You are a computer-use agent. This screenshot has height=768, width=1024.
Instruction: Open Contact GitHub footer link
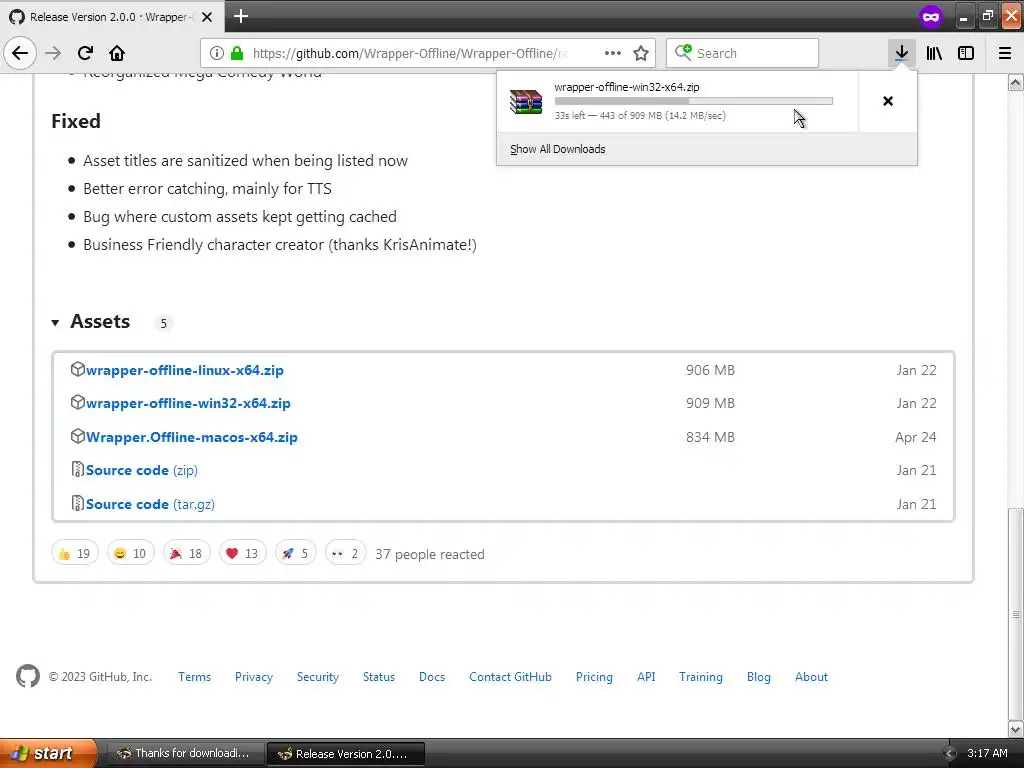click(510, 677)
